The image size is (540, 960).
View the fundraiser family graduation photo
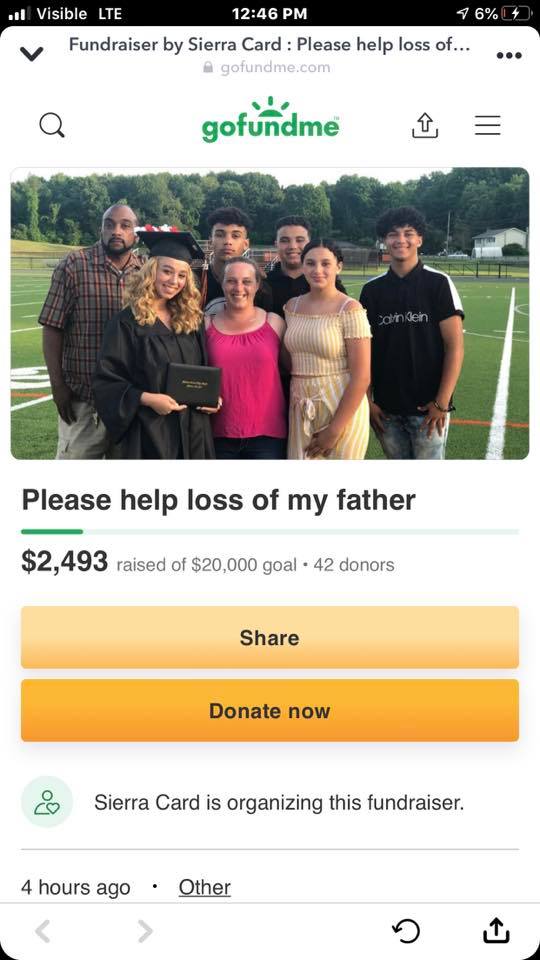pos(270,313)
